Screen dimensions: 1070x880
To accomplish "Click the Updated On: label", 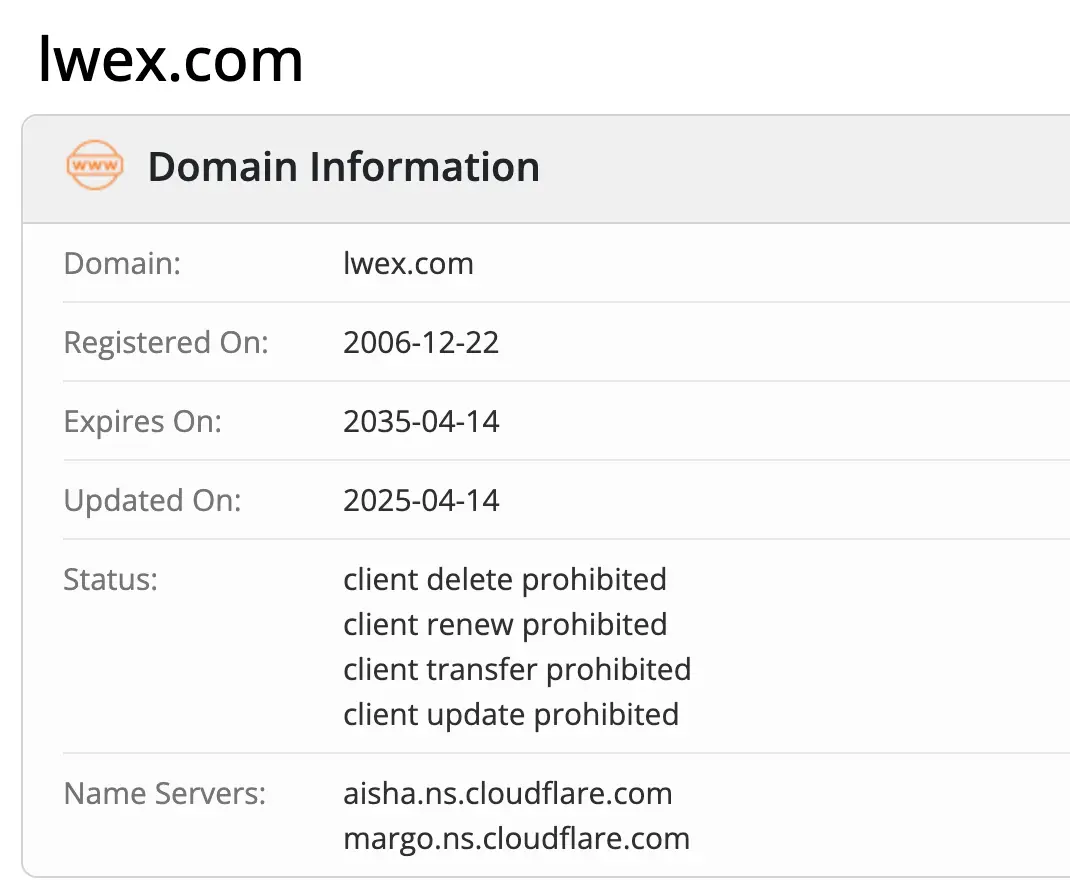I will tap(152, 501).
